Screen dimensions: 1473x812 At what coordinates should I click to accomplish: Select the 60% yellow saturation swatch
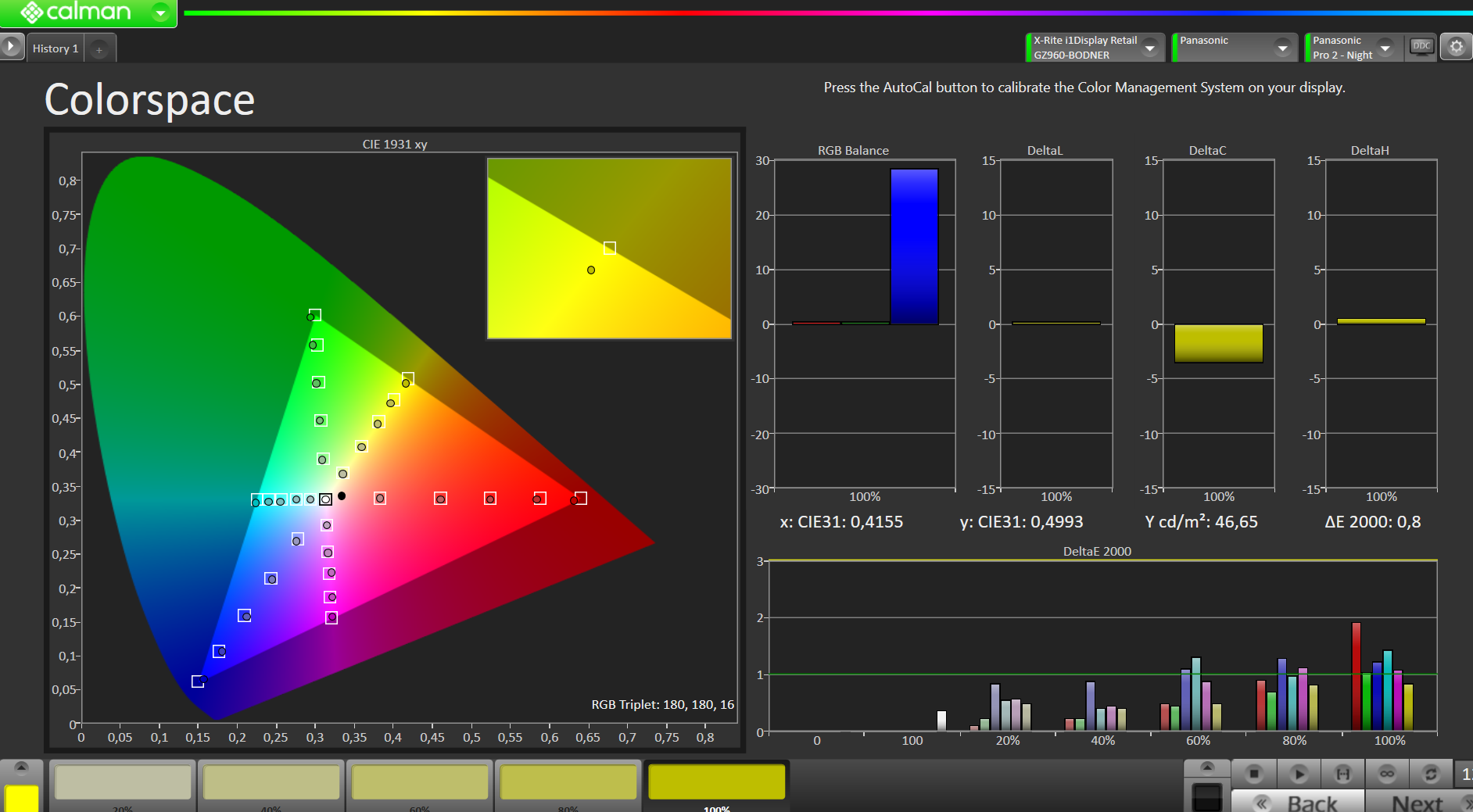click(x=420, y=782)
